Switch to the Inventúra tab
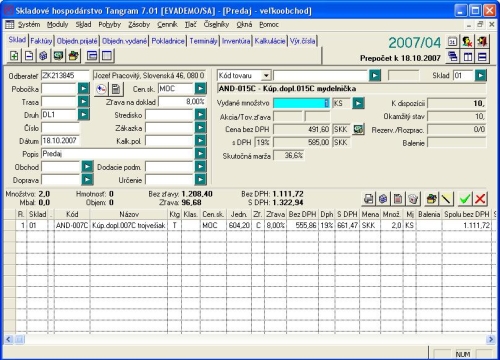The height and width of the screenshot is (360, 500). tap(236, 41)
